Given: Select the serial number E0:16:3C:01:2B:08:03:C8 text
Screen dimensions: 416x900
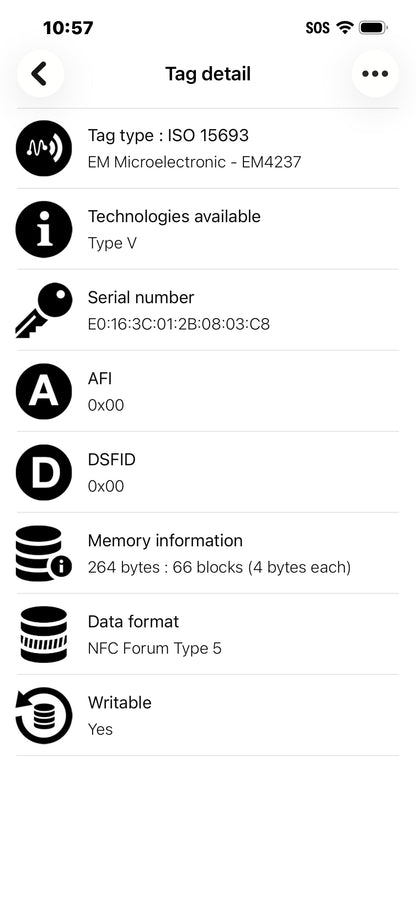Looking at the screenshot, I should pos(179,324).
